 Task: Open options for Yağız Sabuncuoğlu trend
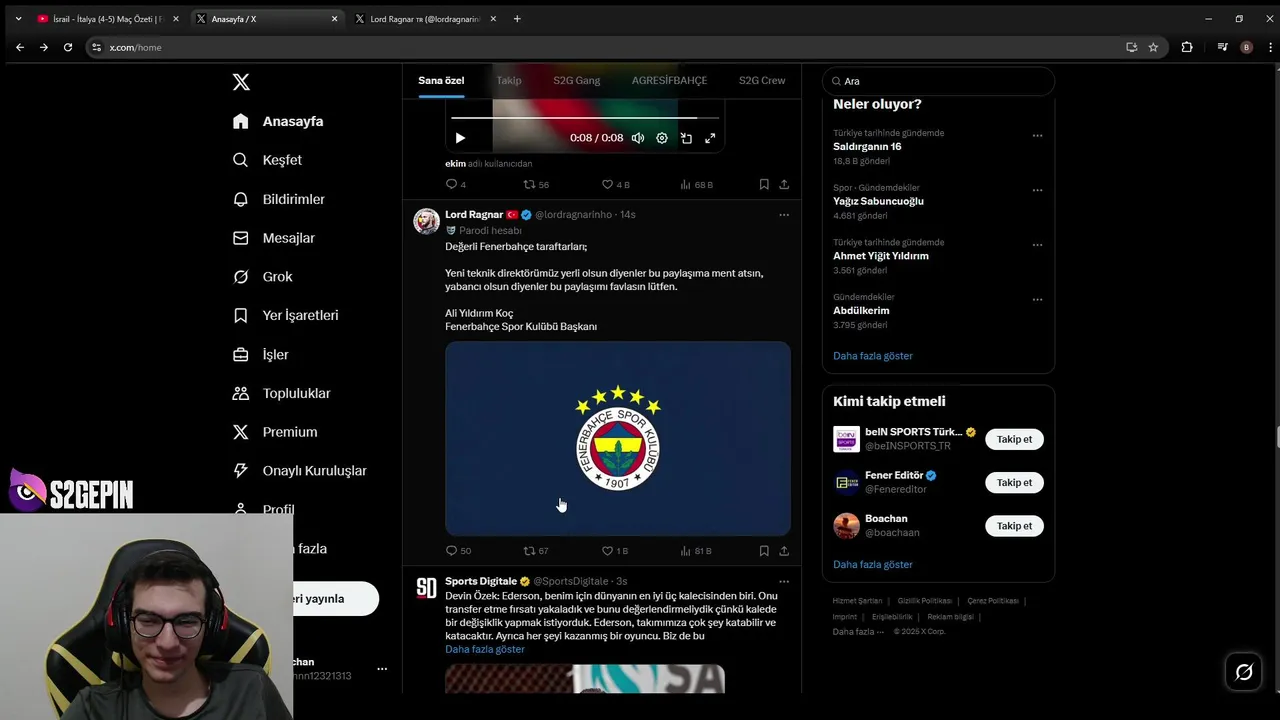(1037, 190)
